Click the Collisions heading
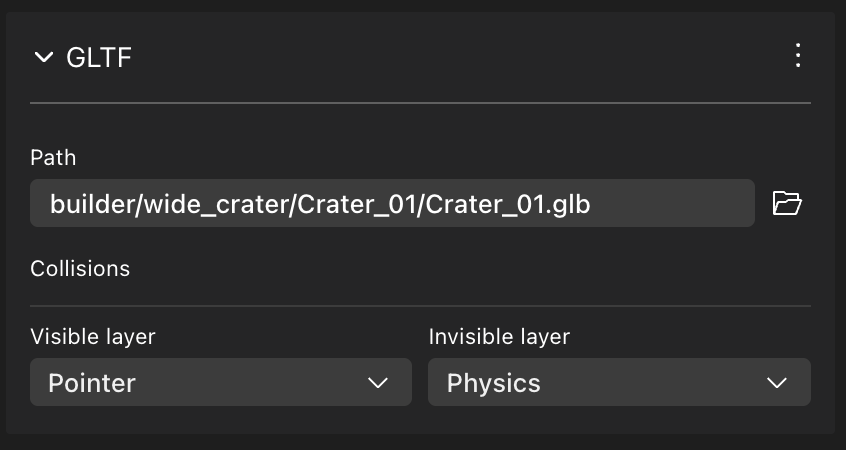The image size is (846, 450). (80, 268)
